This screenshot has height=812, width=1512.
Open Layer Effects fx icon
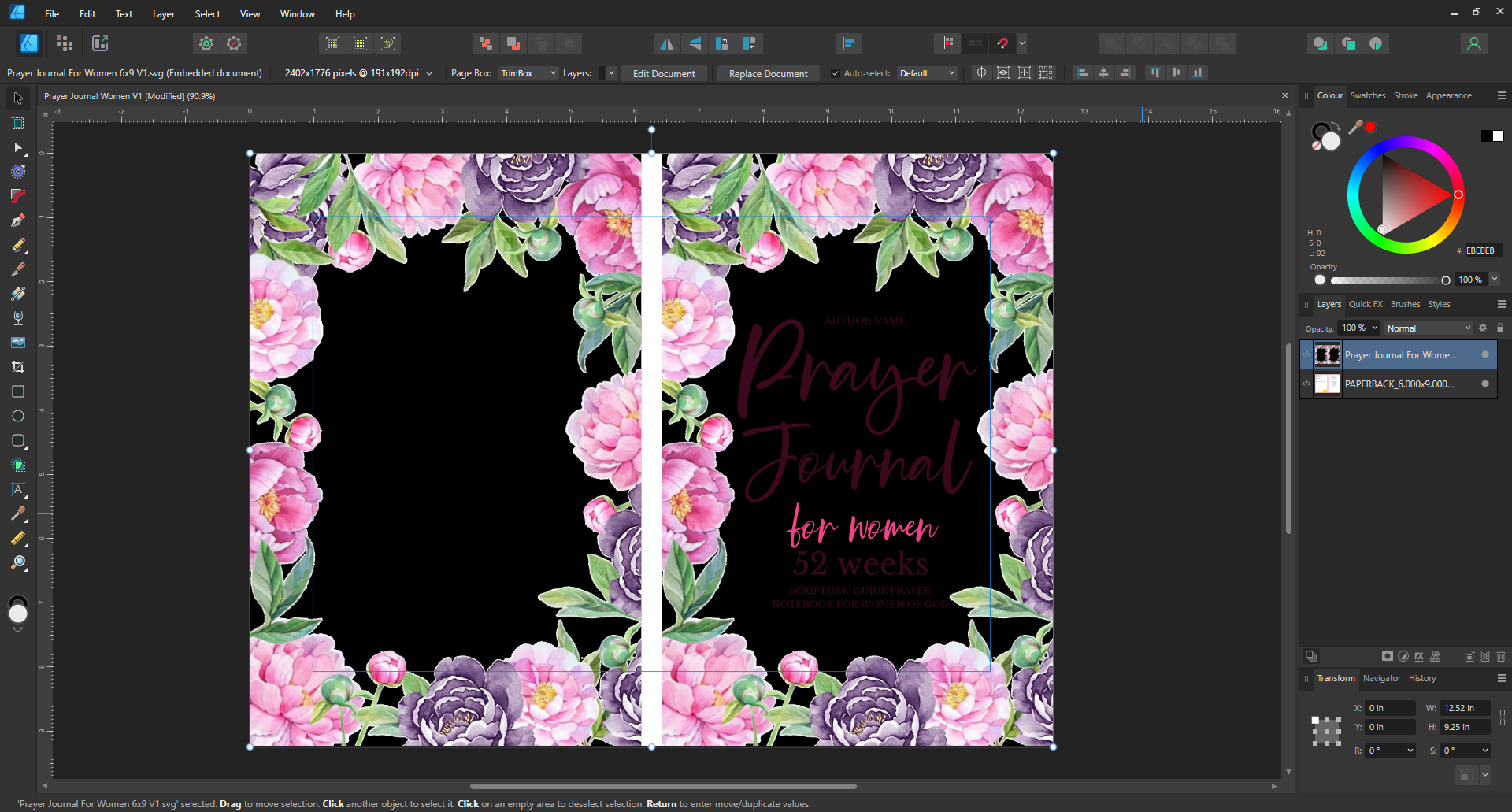(x=1419, y=656)
